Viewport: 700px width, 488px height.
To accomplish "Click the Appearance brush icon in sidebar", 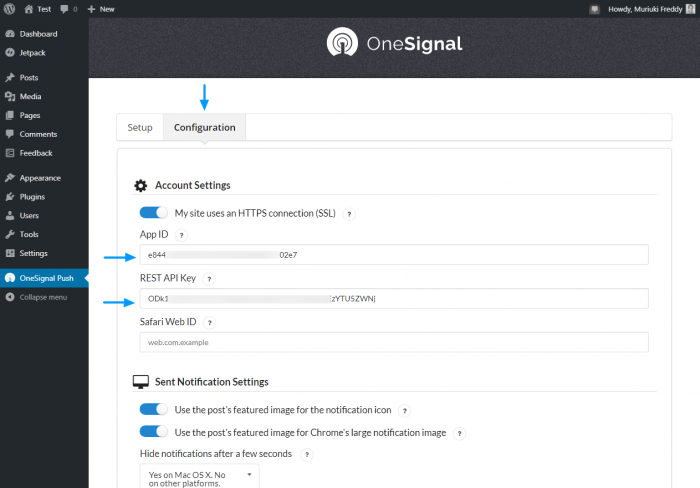I will [x=10, y=178].
